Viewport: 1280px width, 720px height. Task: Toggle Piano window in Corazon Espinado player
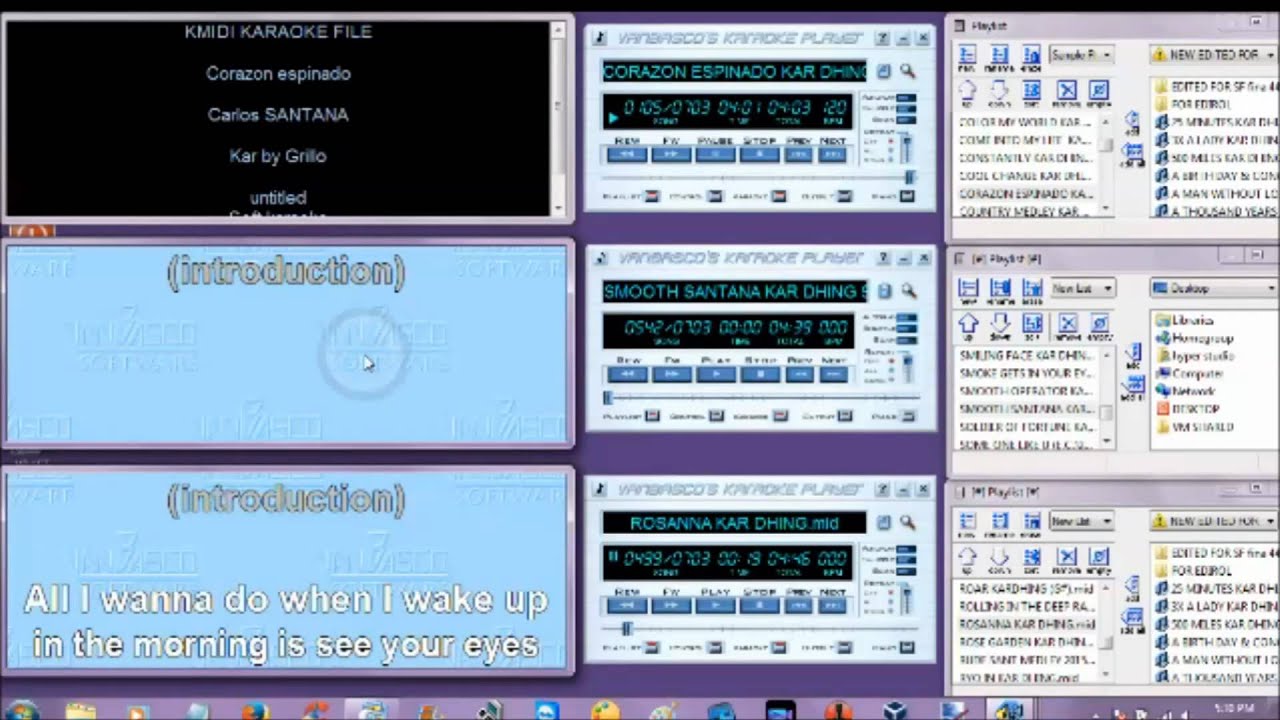pos(909,196)
